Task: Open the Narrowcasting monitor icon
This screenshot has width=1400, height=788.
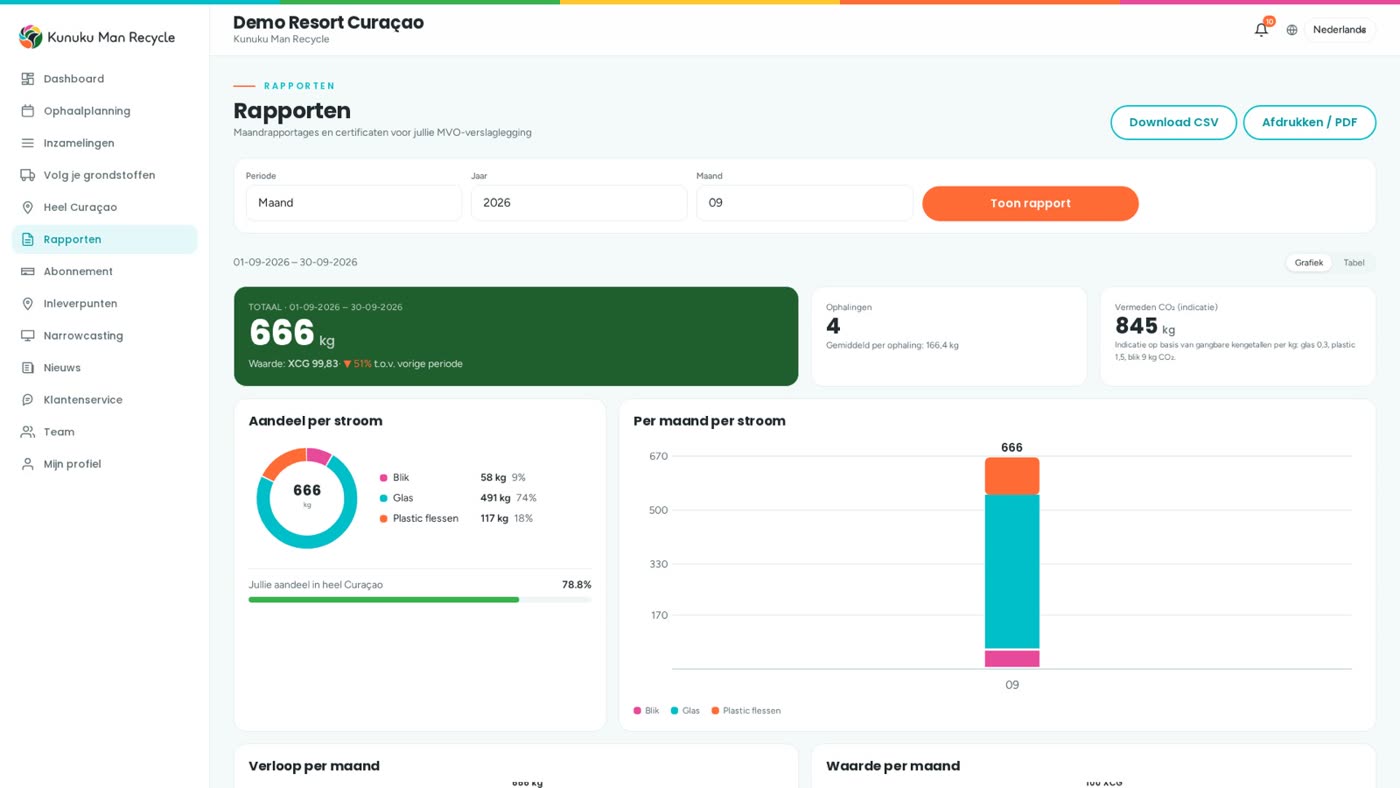Action: point(28,335)
